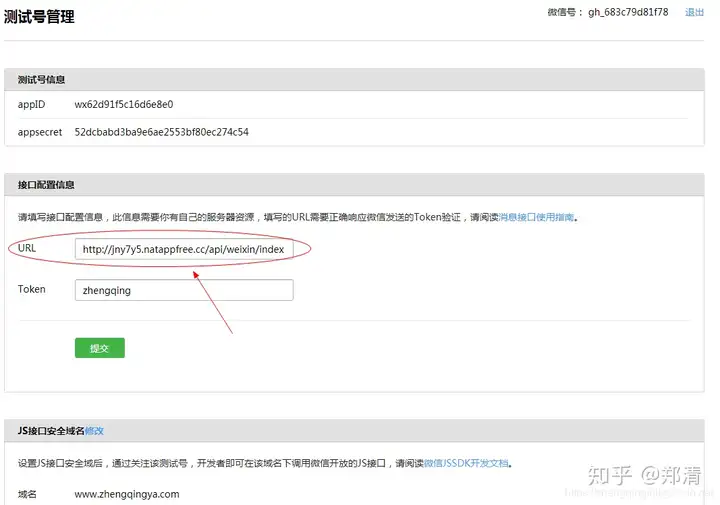This screenshot has width=720, height=505.
Task: Click the 域名 label
Action: coord(27,494)
